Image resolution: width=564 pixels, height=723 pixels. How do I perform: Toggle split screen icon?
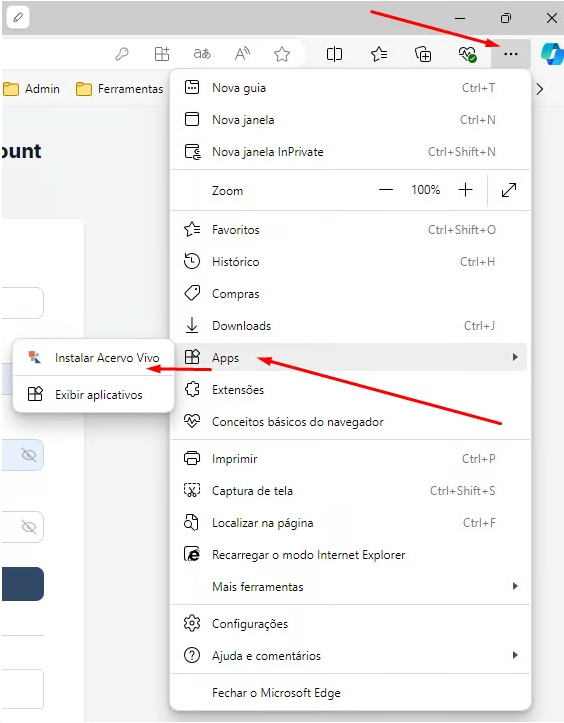(x=334, y=54)
